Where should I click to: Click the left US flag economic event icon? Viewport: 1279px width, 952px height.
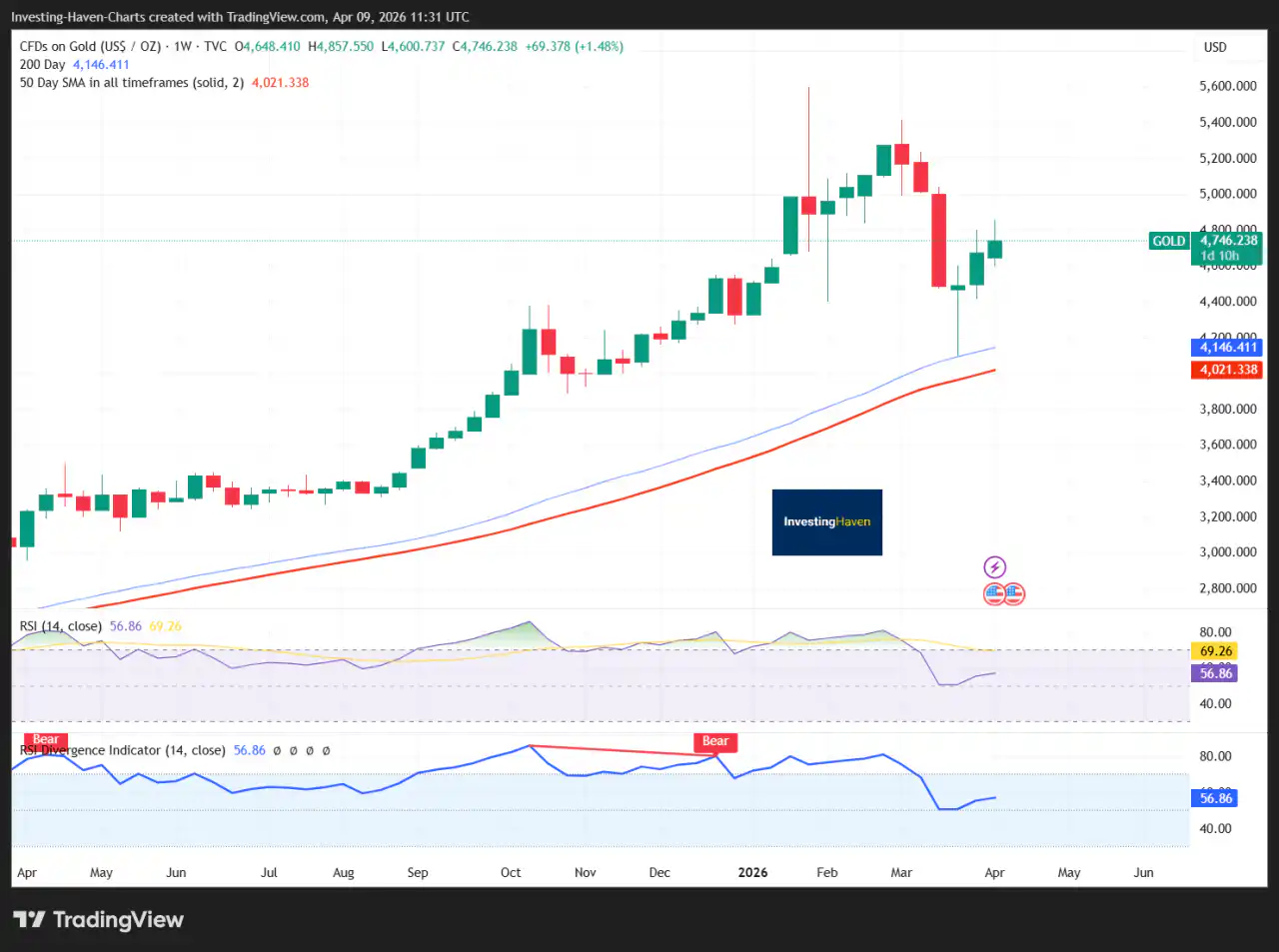pos(994,594)
